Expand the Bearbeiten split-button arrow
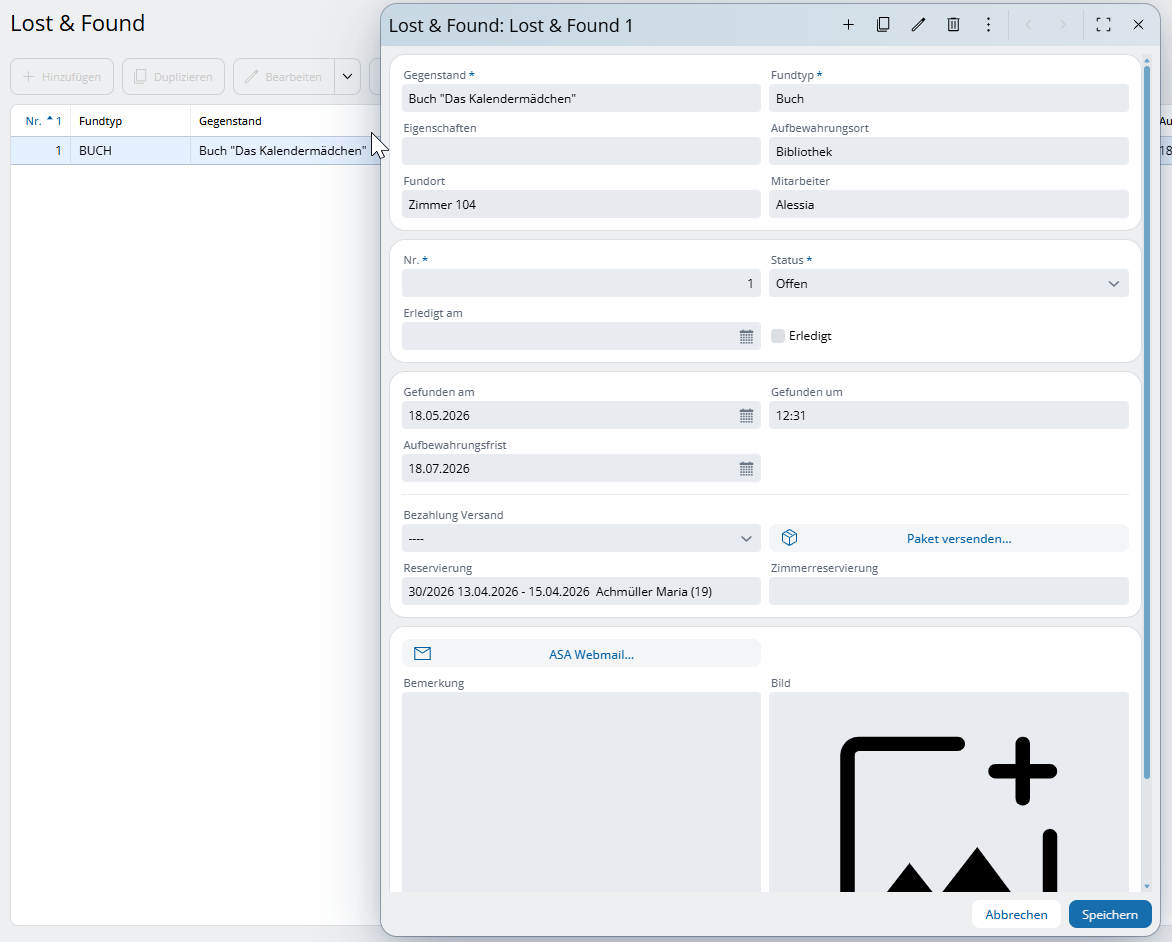This screenshot has height=942, width=1172. 348,76
